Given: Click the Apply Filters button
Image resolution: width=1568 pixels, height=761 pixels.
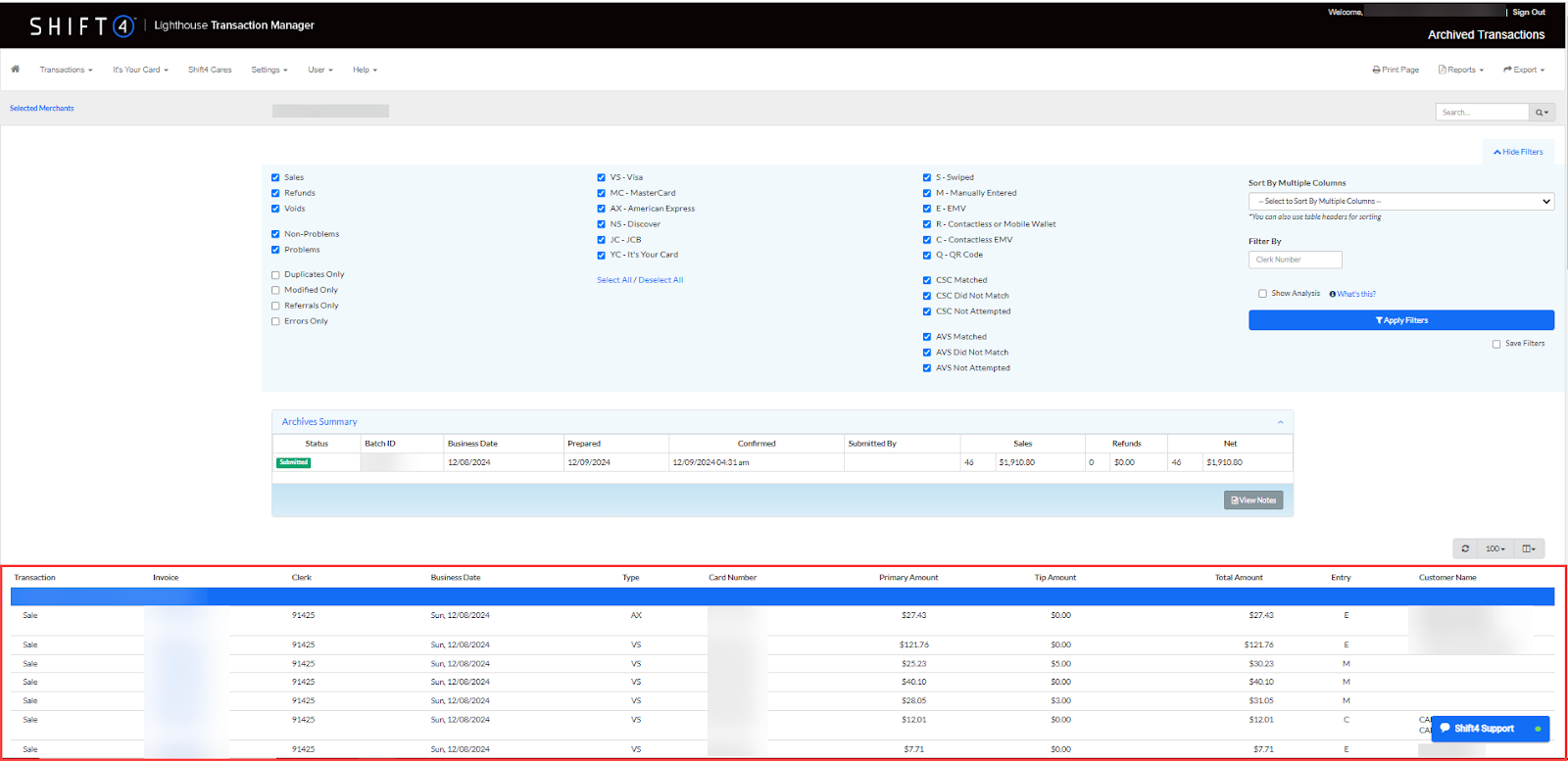Looking at the screenshot, I should [1400, 320].
